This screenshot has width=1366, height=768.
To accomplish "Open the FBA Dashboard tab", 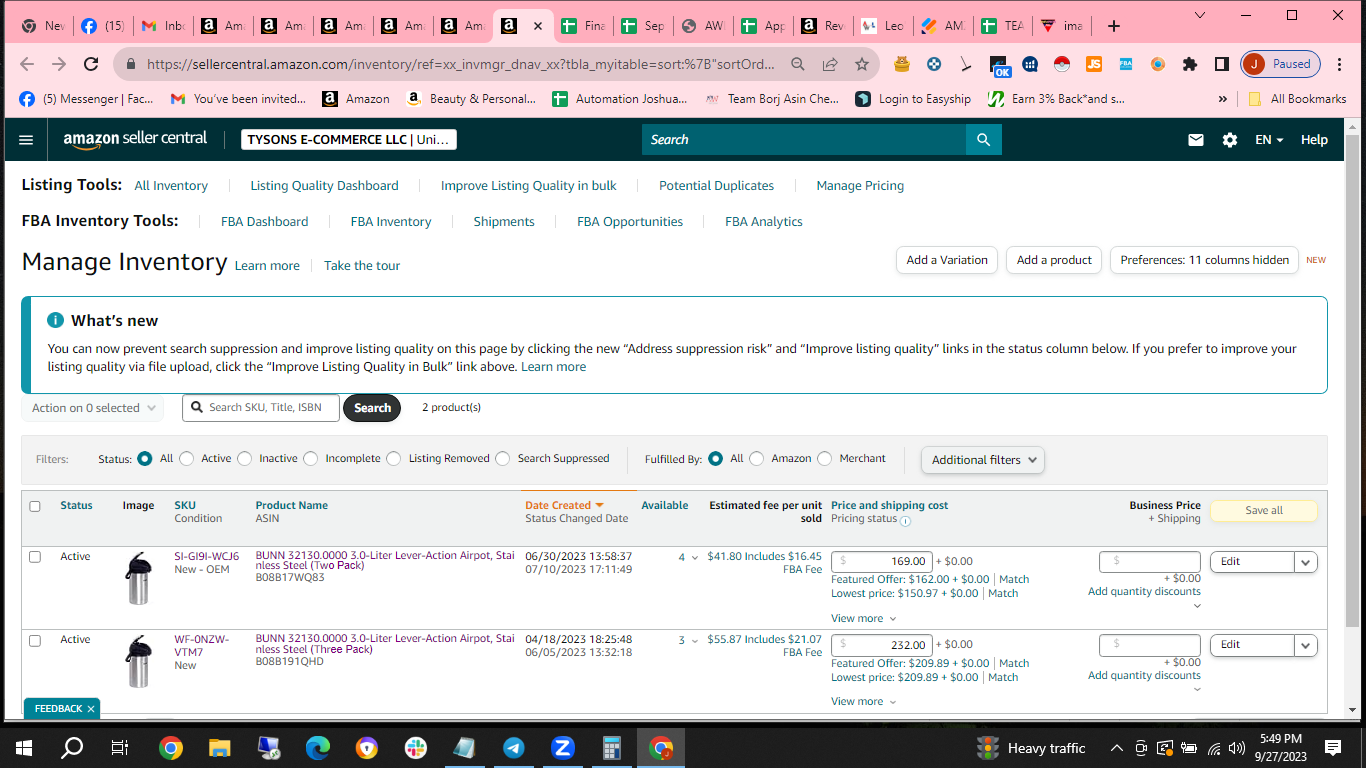I will click(x=264, y=222).
